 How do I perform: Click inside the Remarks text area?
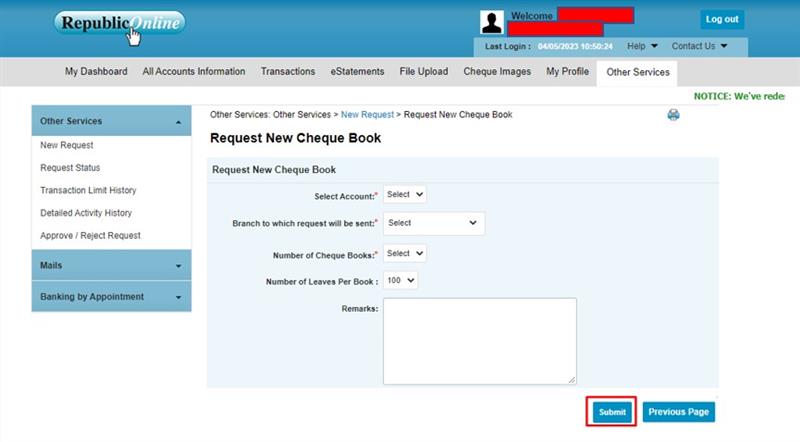[479, 340]
